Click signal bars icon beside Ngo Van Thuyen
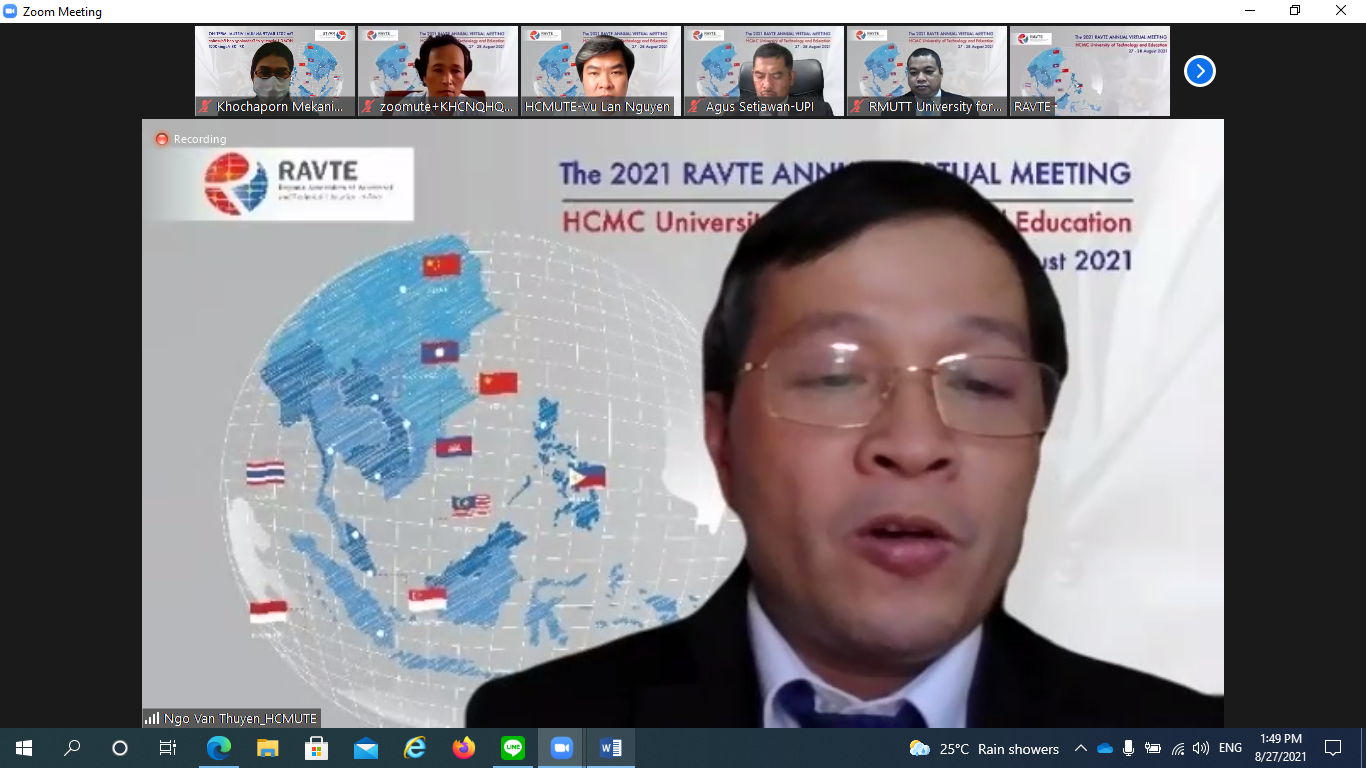 pyautogui.click(x=152, y=718)
